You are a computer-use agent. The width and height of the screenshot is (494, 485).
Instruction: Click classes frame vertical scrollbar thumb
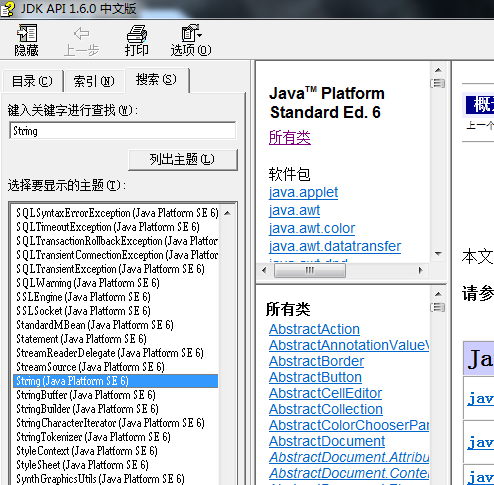438,307
